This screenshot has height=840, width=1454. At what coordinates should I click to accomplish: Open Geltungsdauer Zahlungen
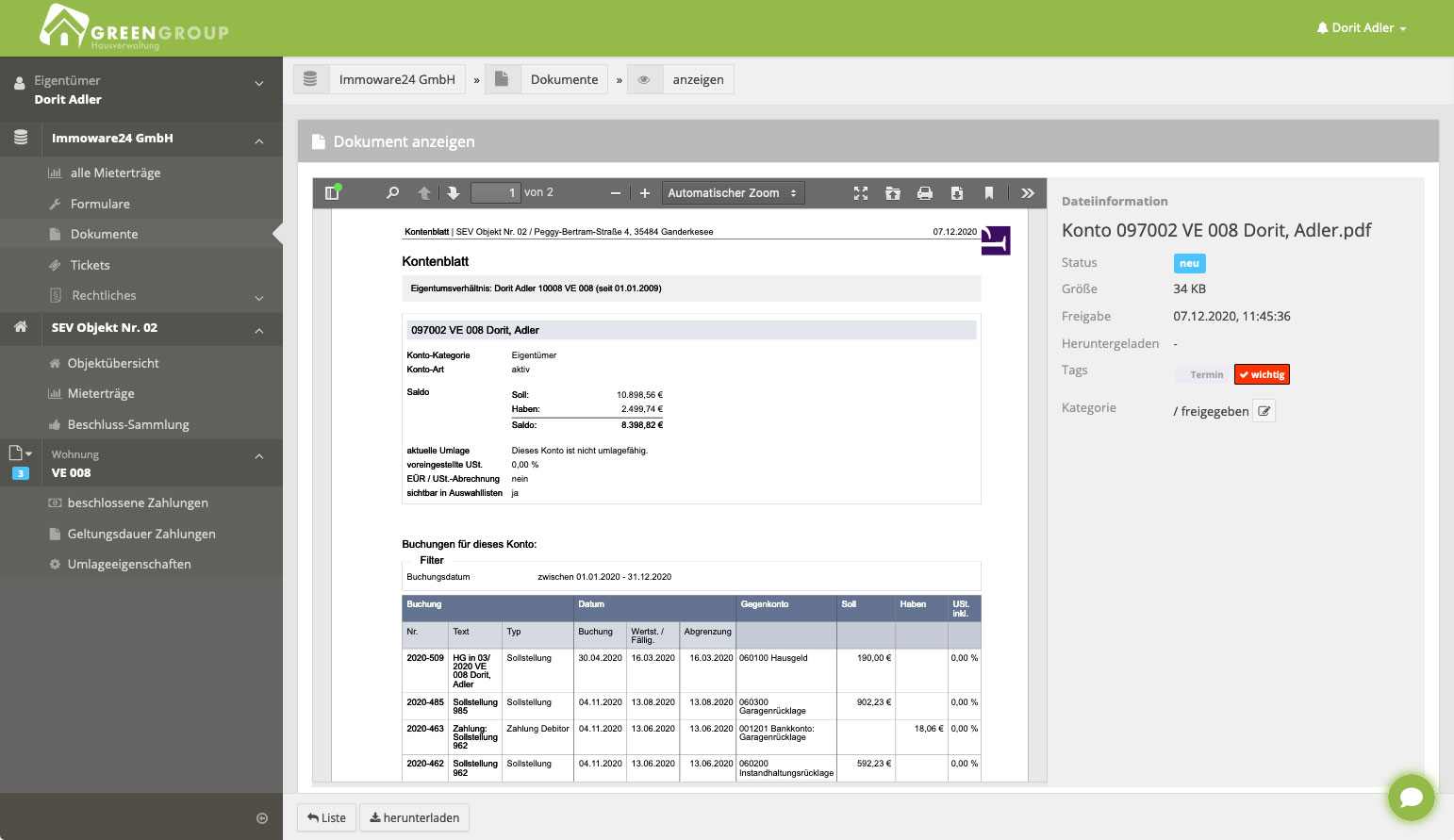point(141,534)
